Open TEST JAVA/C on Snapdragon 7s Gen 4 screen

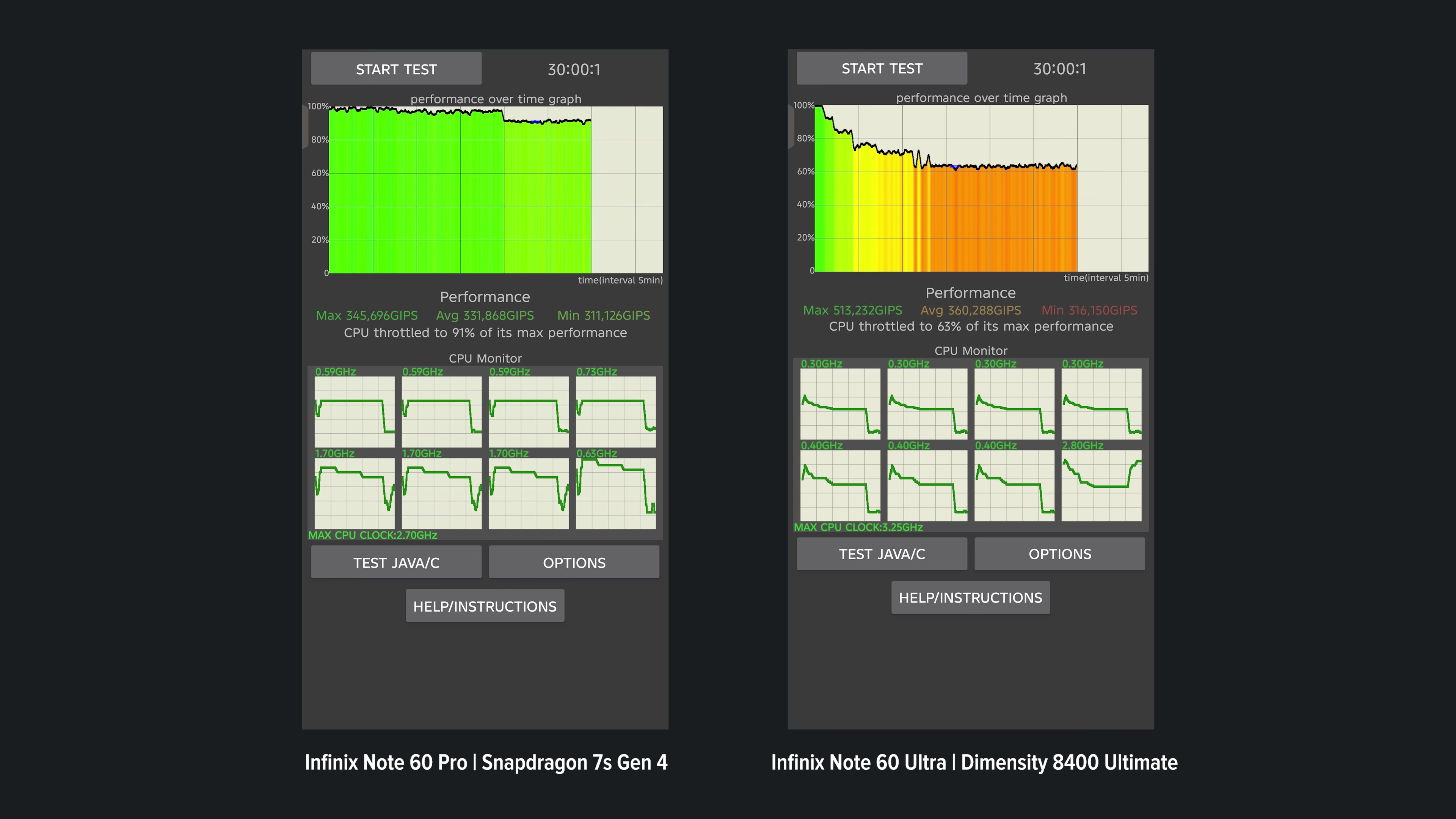point(396,562)
